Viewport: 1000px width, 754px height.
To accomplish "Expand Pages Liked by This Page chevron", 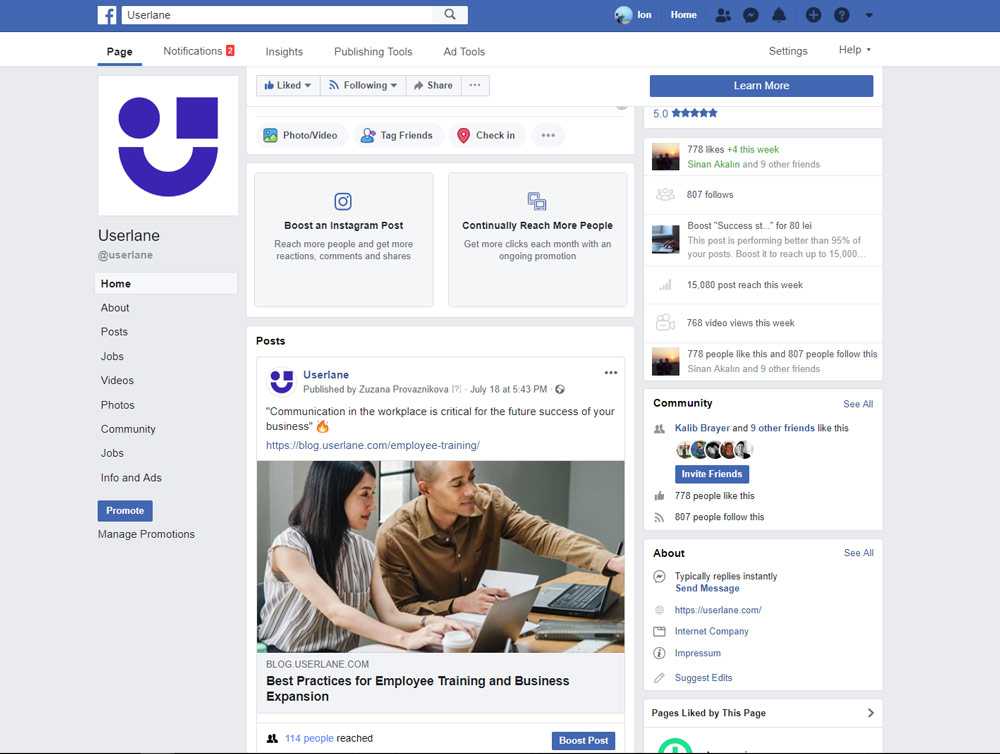I will (x=871, y=713).
